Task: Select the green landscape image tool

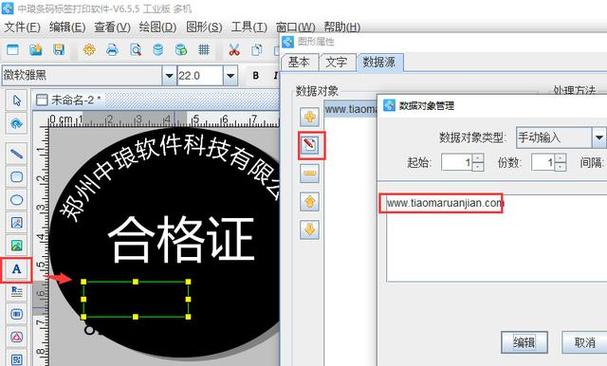Action: (16, 246)
